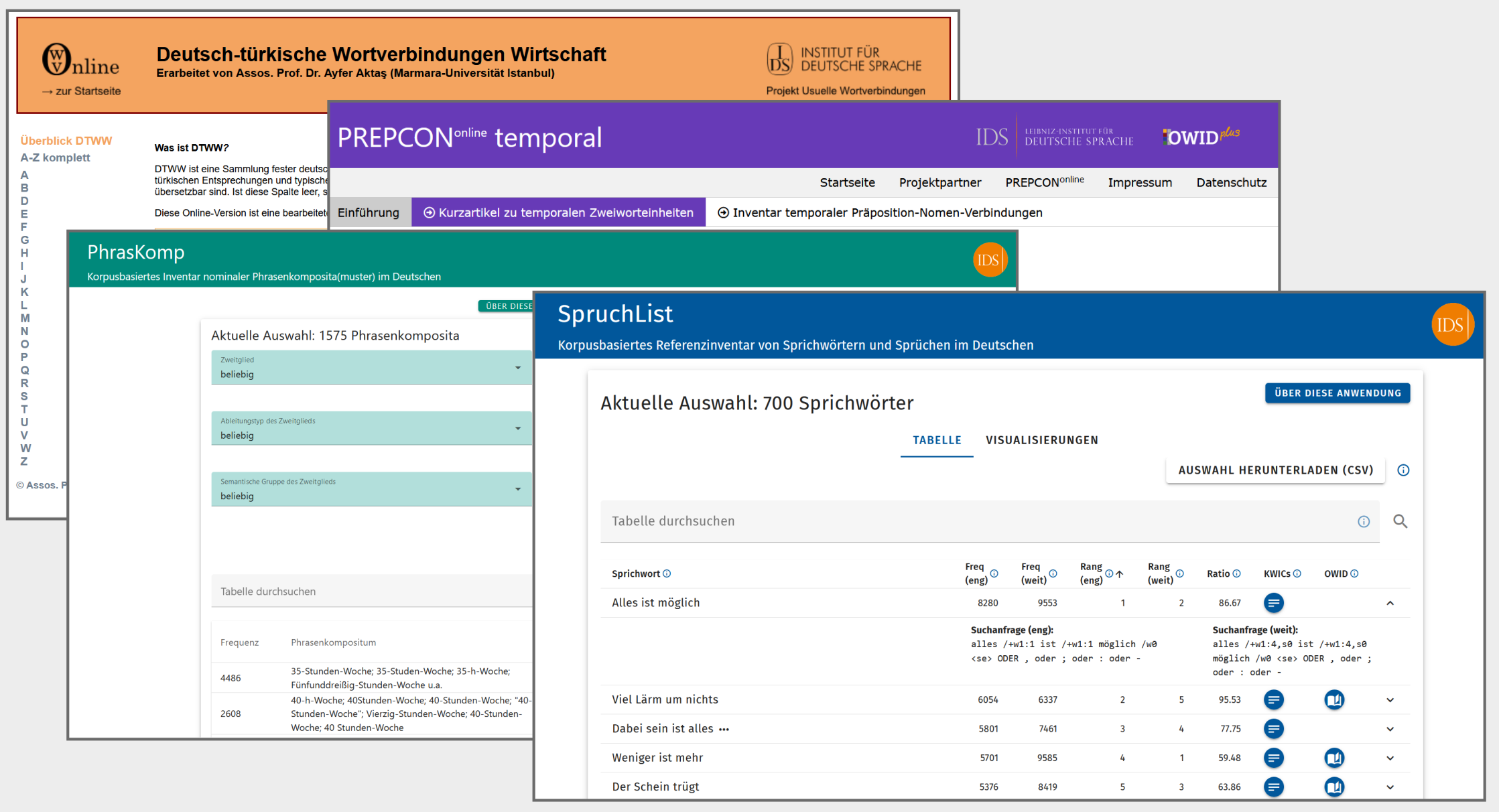Click the orange IDS logo in SpruchList header

(1452, 325)
